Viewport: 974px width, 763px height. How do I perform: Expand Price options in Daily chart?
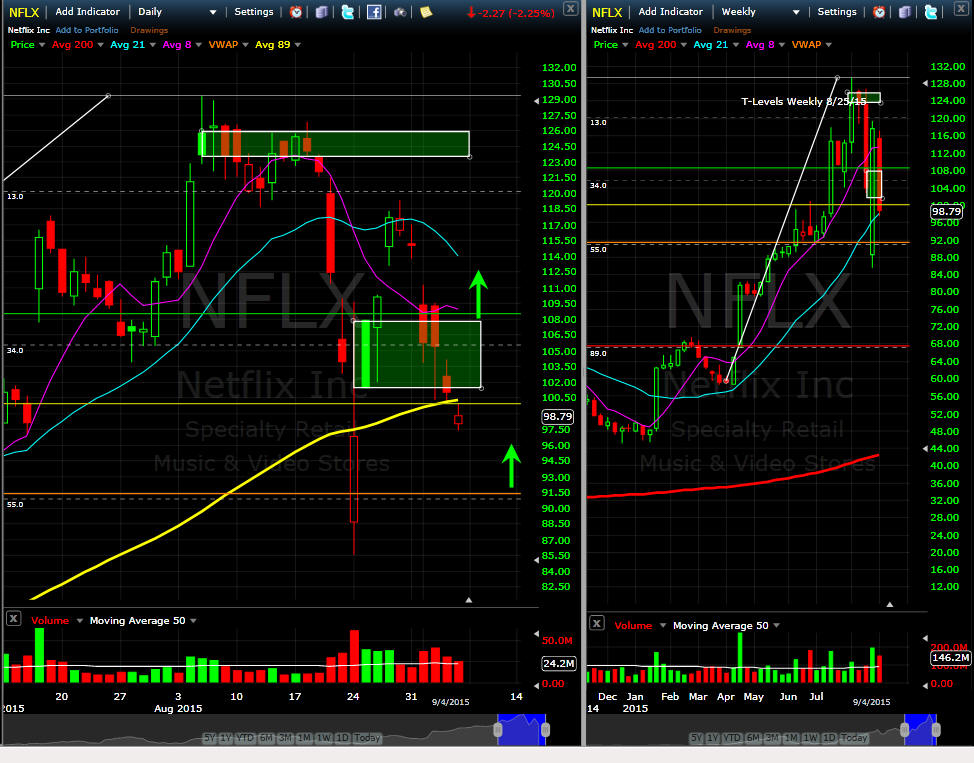(x=42, y=45)
